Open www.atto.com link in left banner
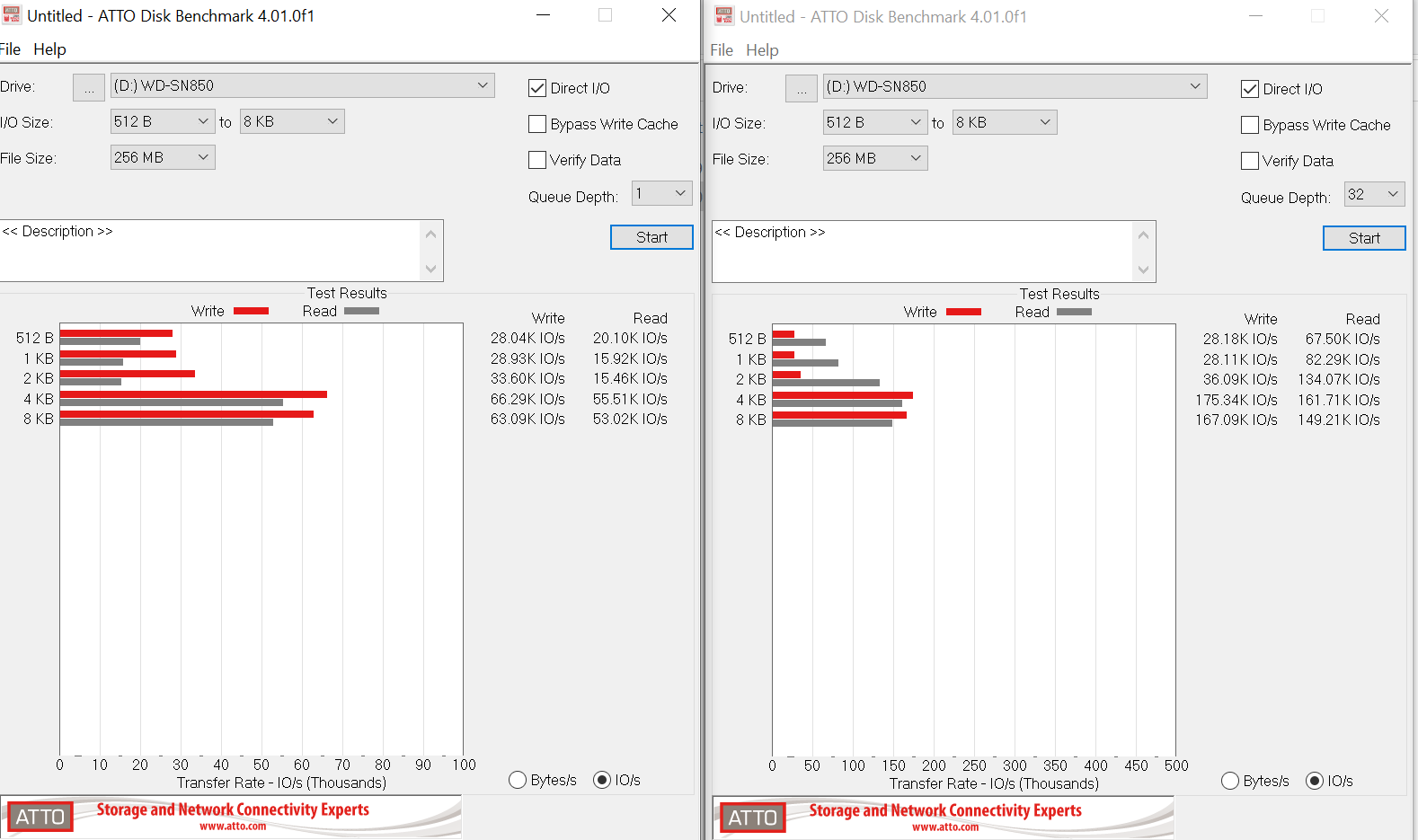Image resolution: width=1418 pixels, height=840 pixels. pos(233,827)
